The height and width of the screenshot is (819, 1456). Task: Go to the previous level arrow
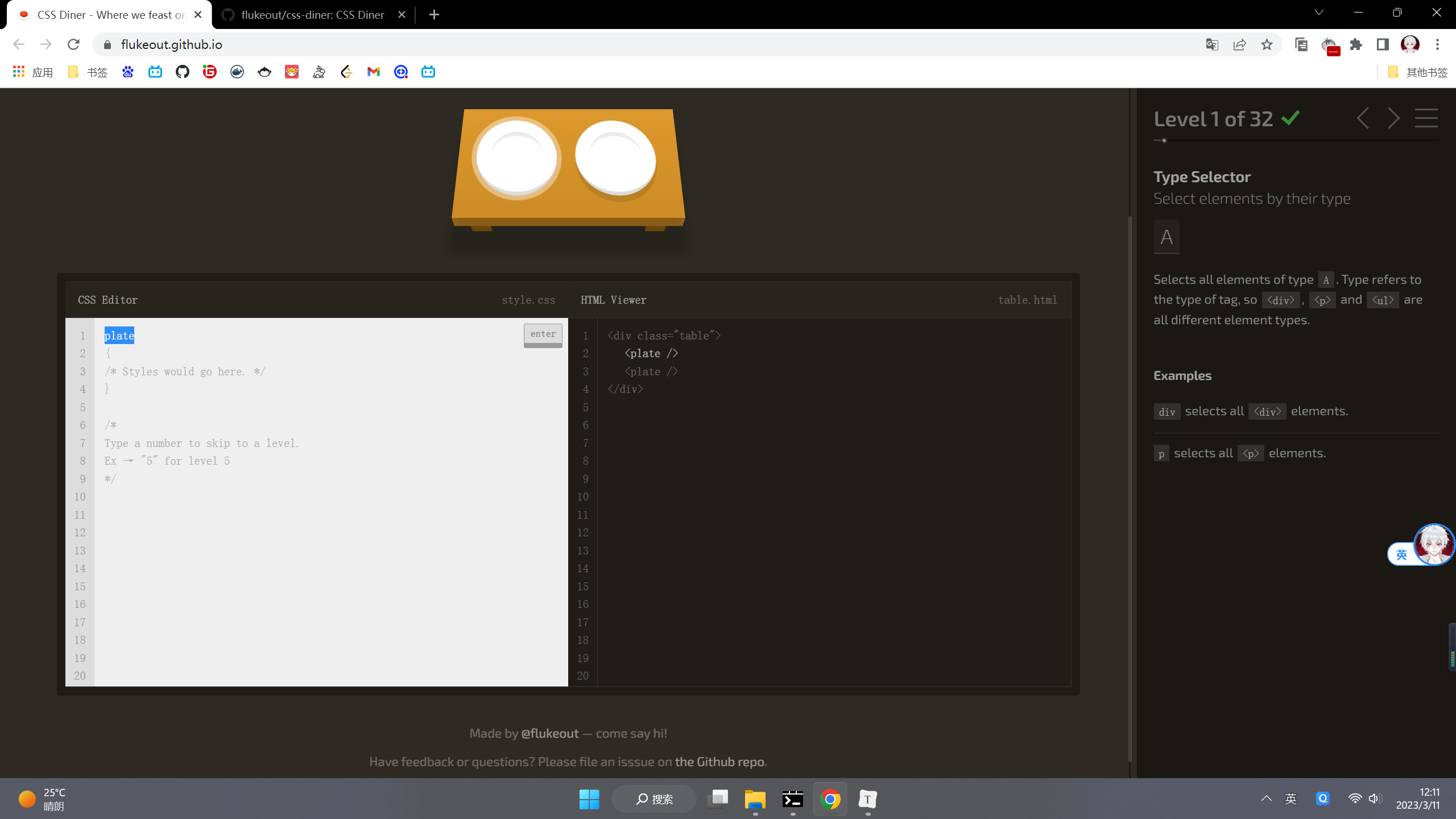click(x=1363, y=118)
